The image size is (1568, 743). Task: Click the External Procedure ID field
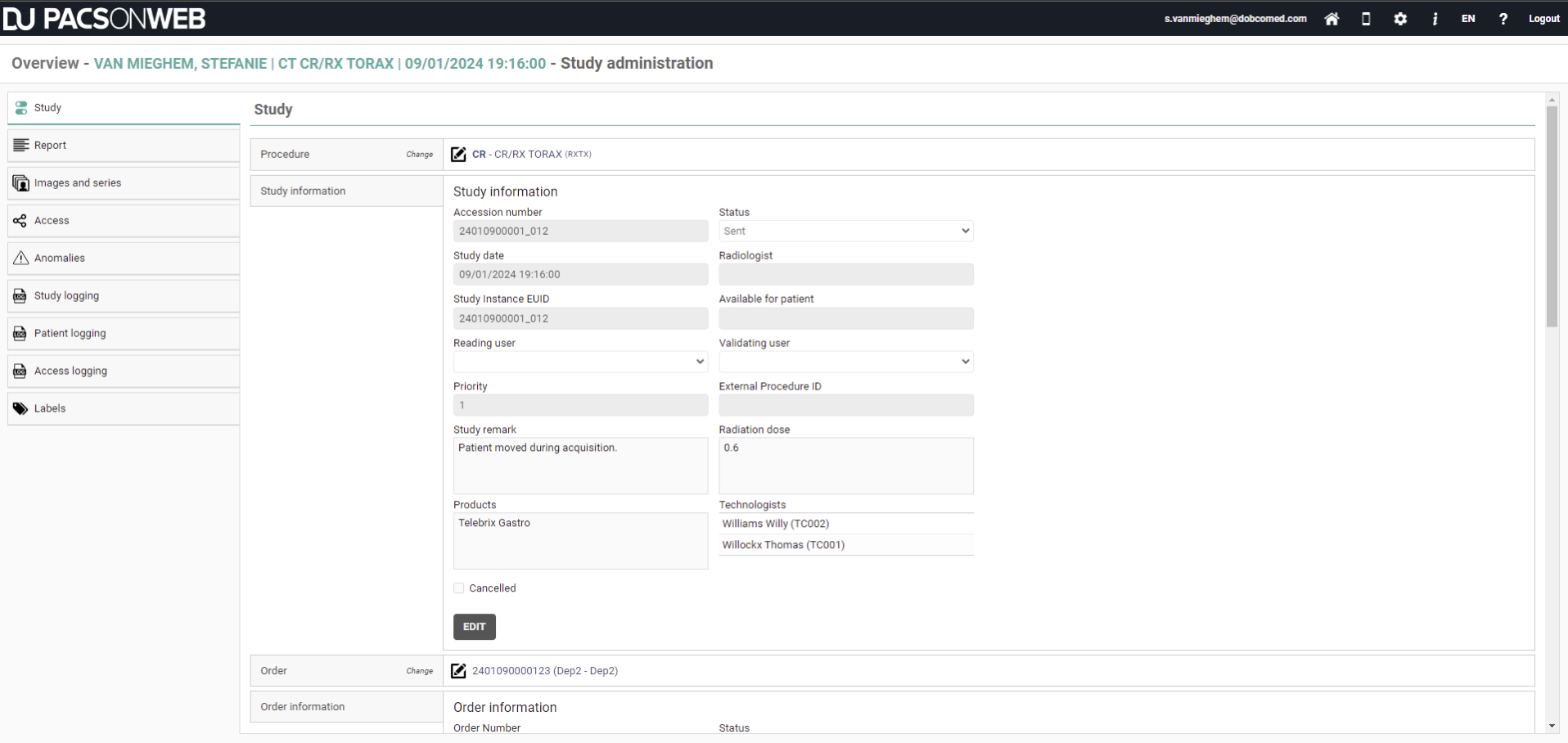846,405
